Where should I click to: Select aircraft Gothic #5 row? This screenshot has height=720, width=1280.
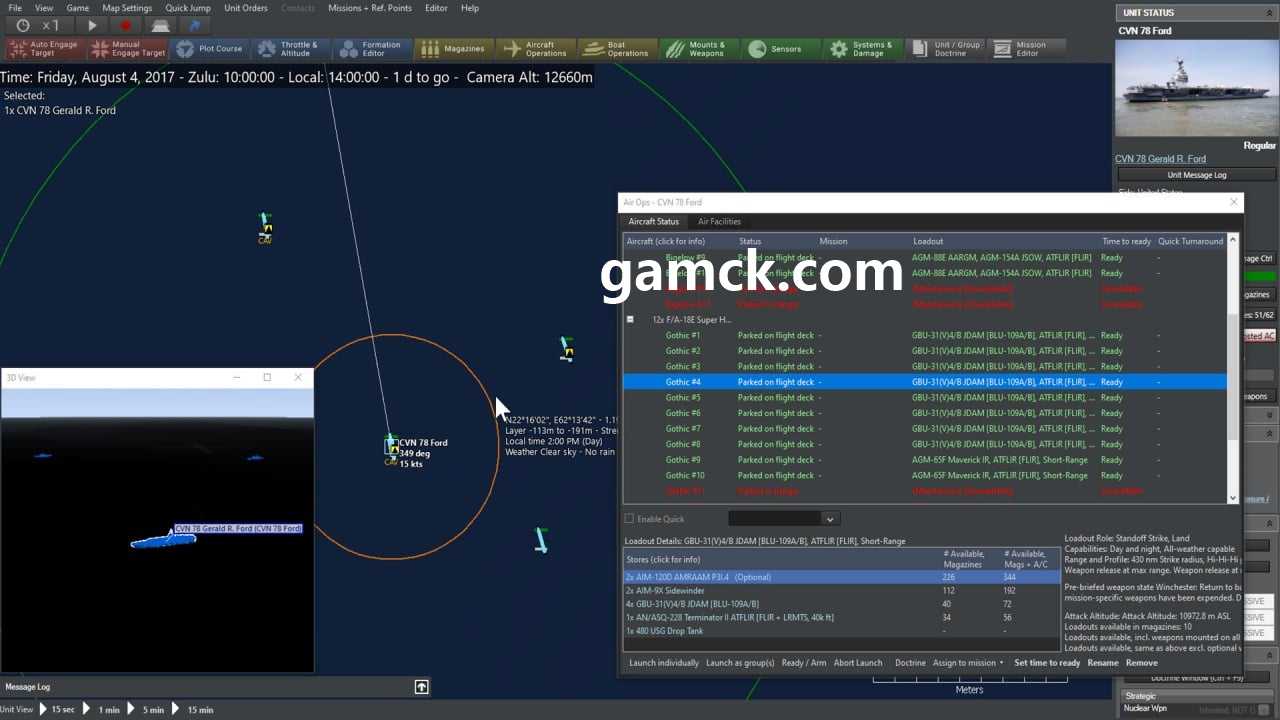[925, 398]
